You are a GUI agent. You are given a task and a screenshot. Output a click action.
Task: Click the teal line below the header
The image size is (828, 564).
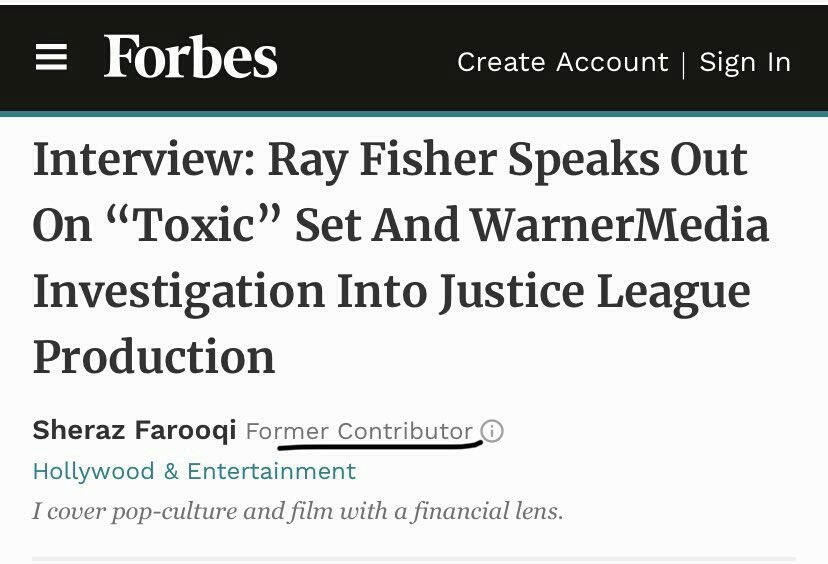414,114
